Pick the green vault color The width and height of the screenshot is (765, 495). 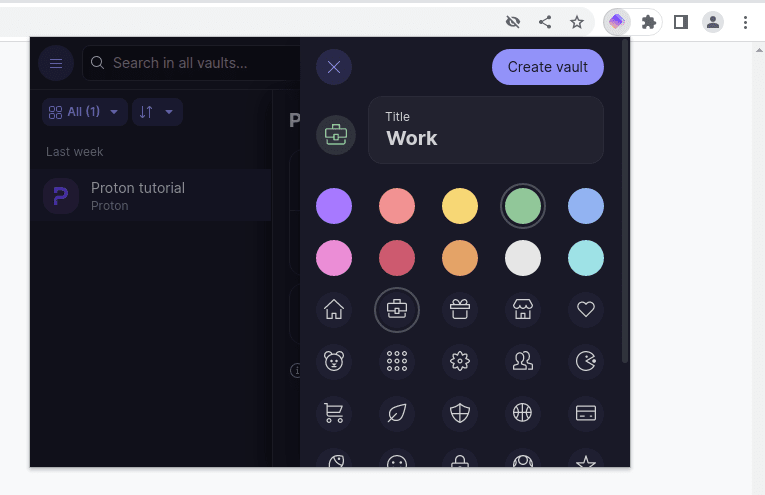pos(523,206)
